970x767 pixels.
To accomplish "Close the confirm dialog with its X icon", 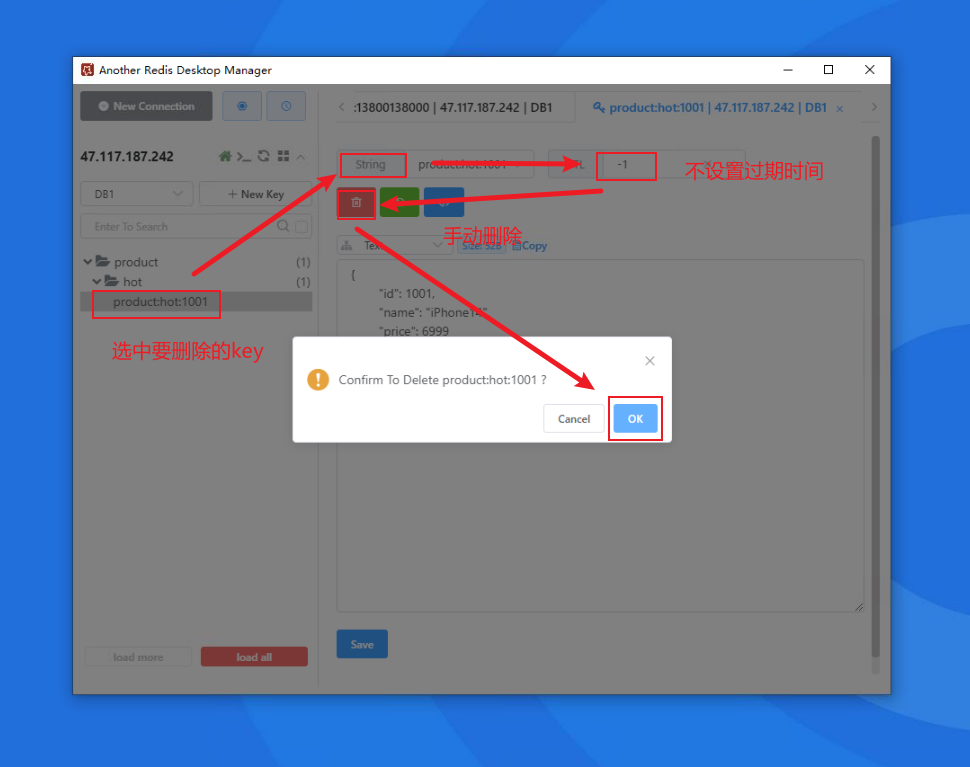I will (650, 361).
